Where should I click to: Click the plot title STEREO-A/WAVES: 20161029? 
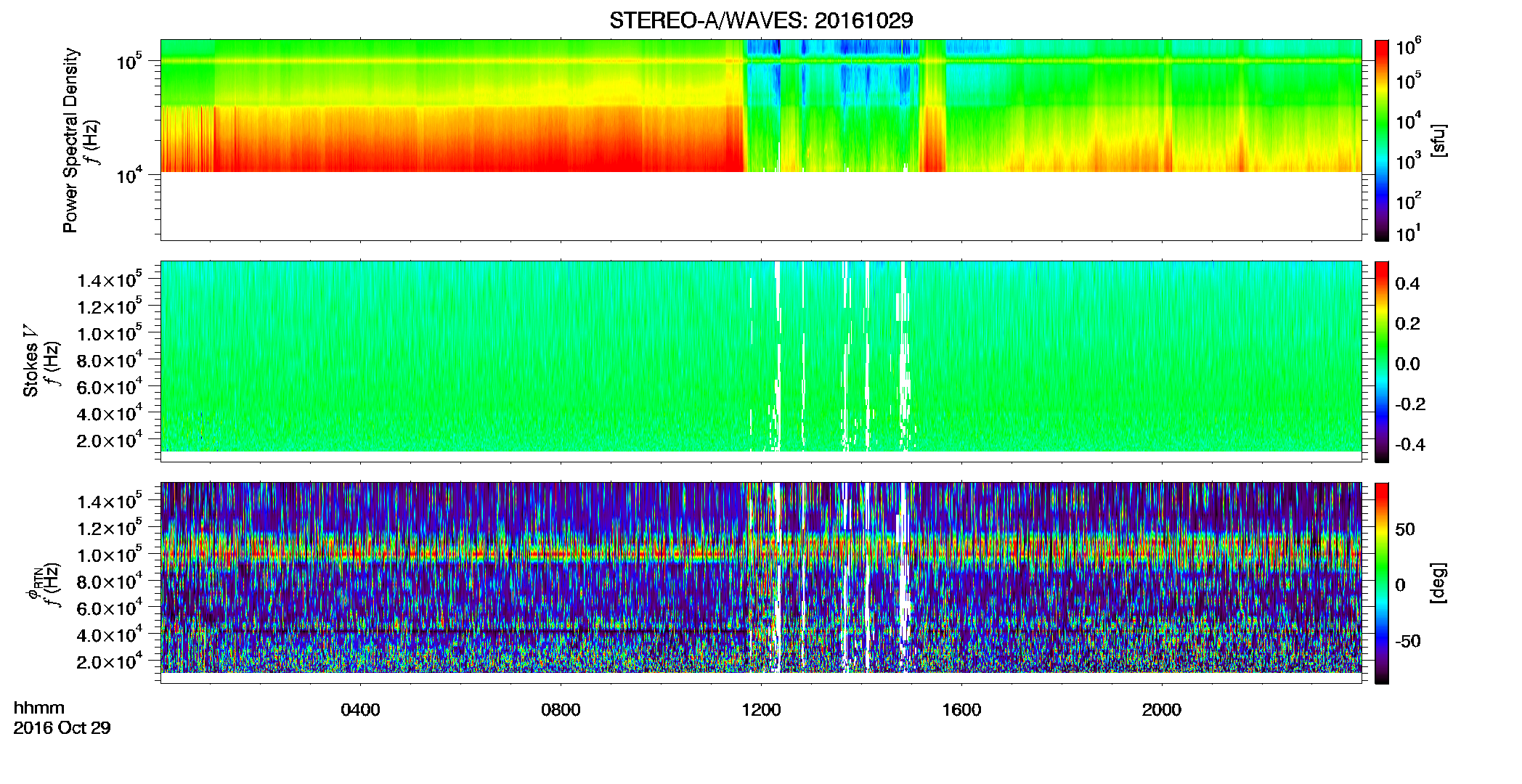click(761, 20)
